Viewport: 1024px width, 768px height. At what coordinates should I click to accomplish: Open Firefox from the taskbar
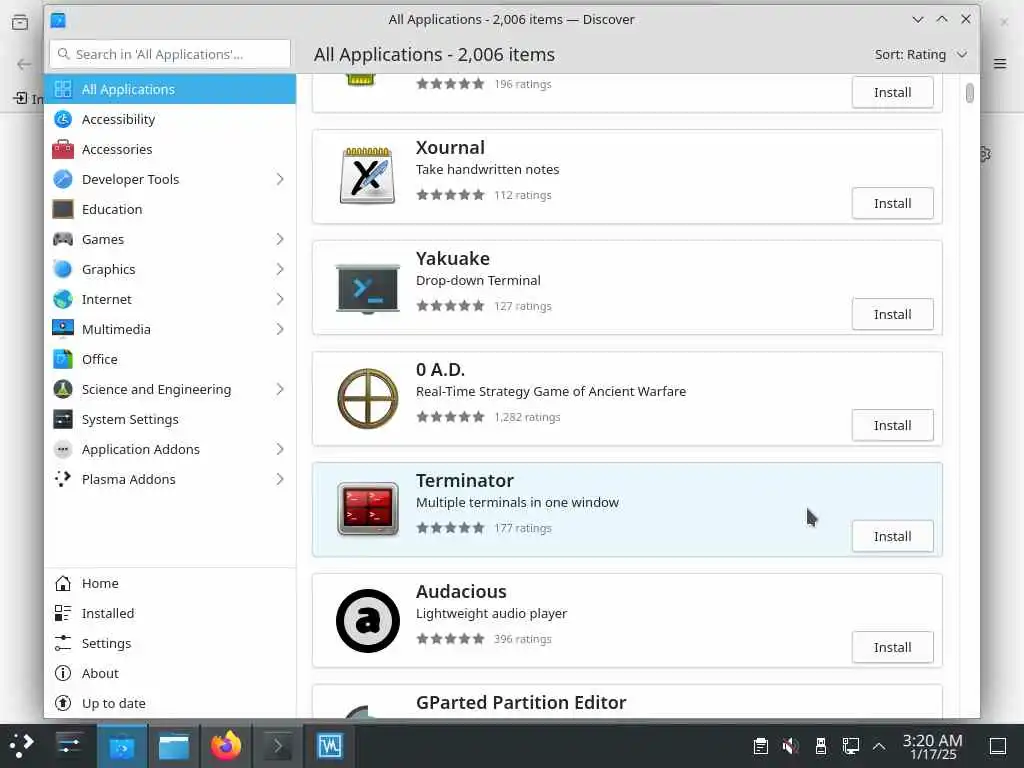point(226,746)
